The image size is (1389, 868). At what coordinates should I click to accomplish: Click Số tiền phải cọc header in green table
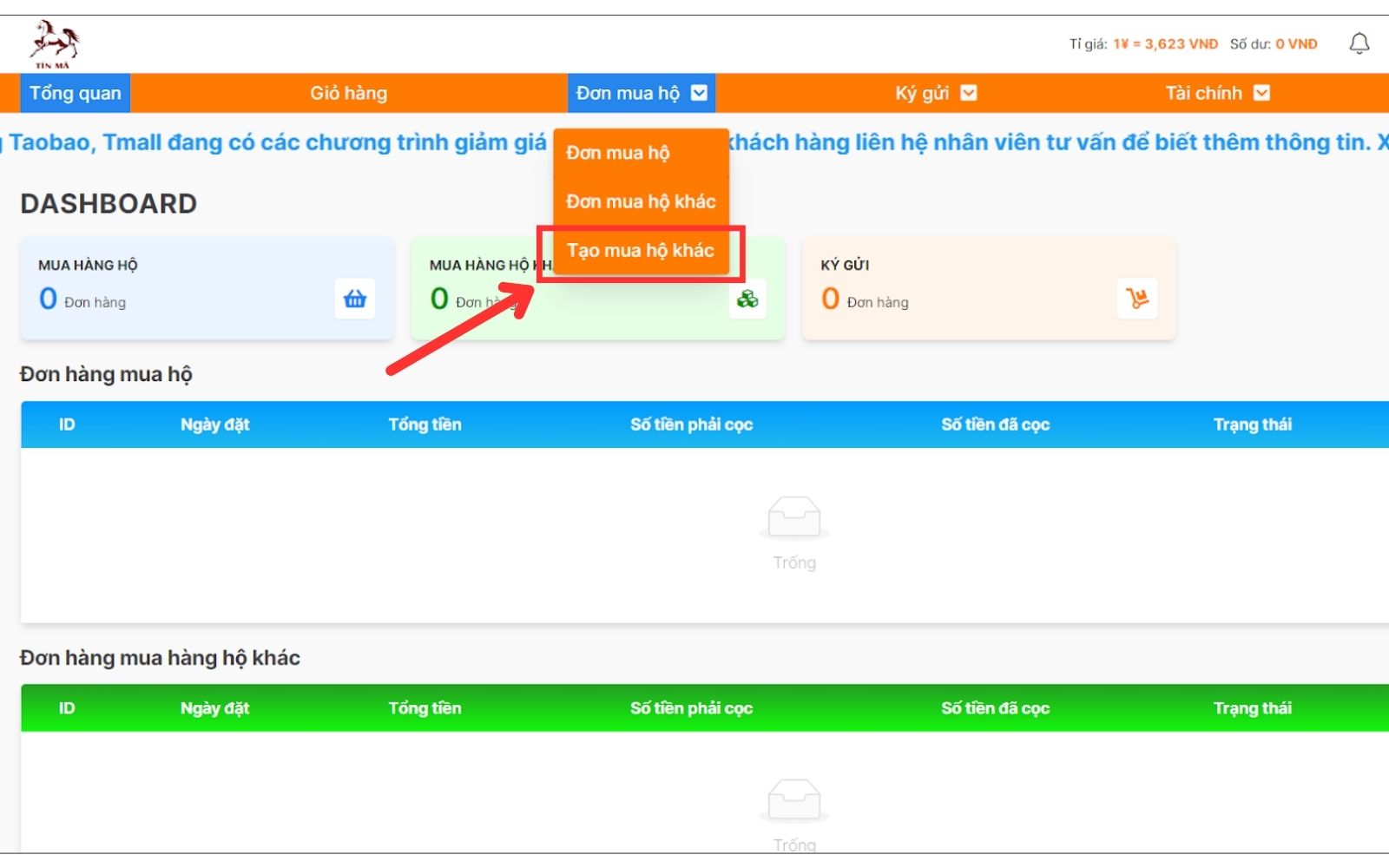(x=691, y=708)
